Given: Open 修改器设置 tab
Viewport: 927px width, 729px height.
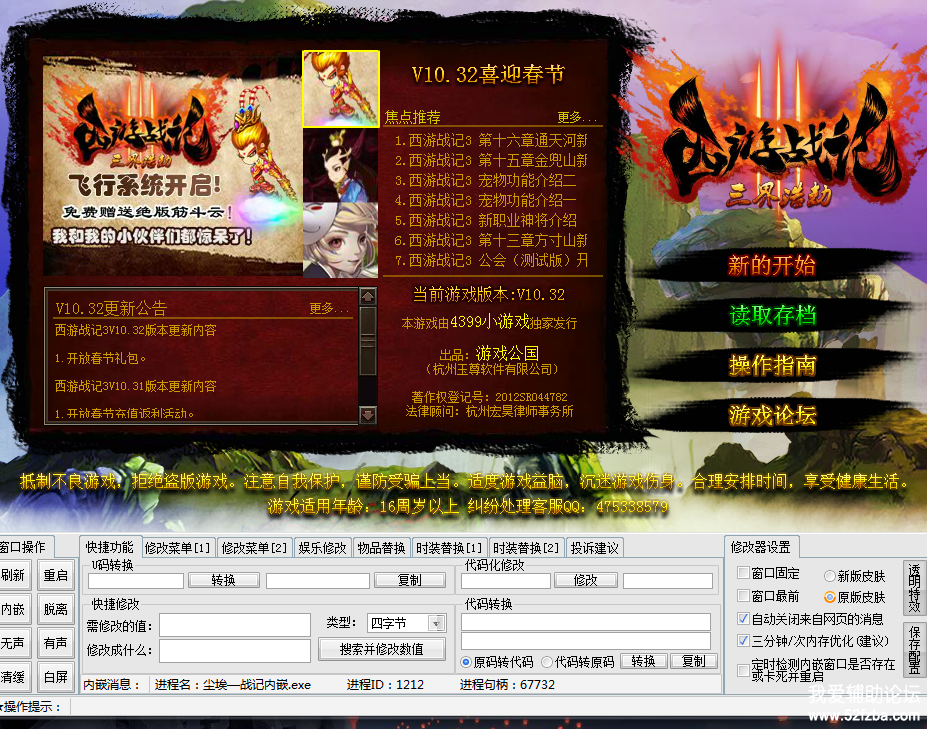Looking at the screenshot, I should (761, 547).
